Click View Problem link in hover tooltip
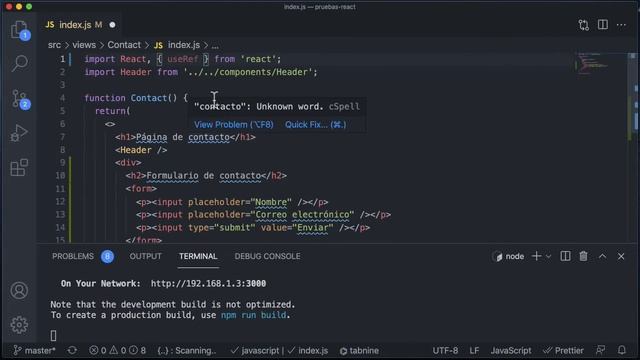This screenshot has width=640, height=360. (x=233, y=124)
